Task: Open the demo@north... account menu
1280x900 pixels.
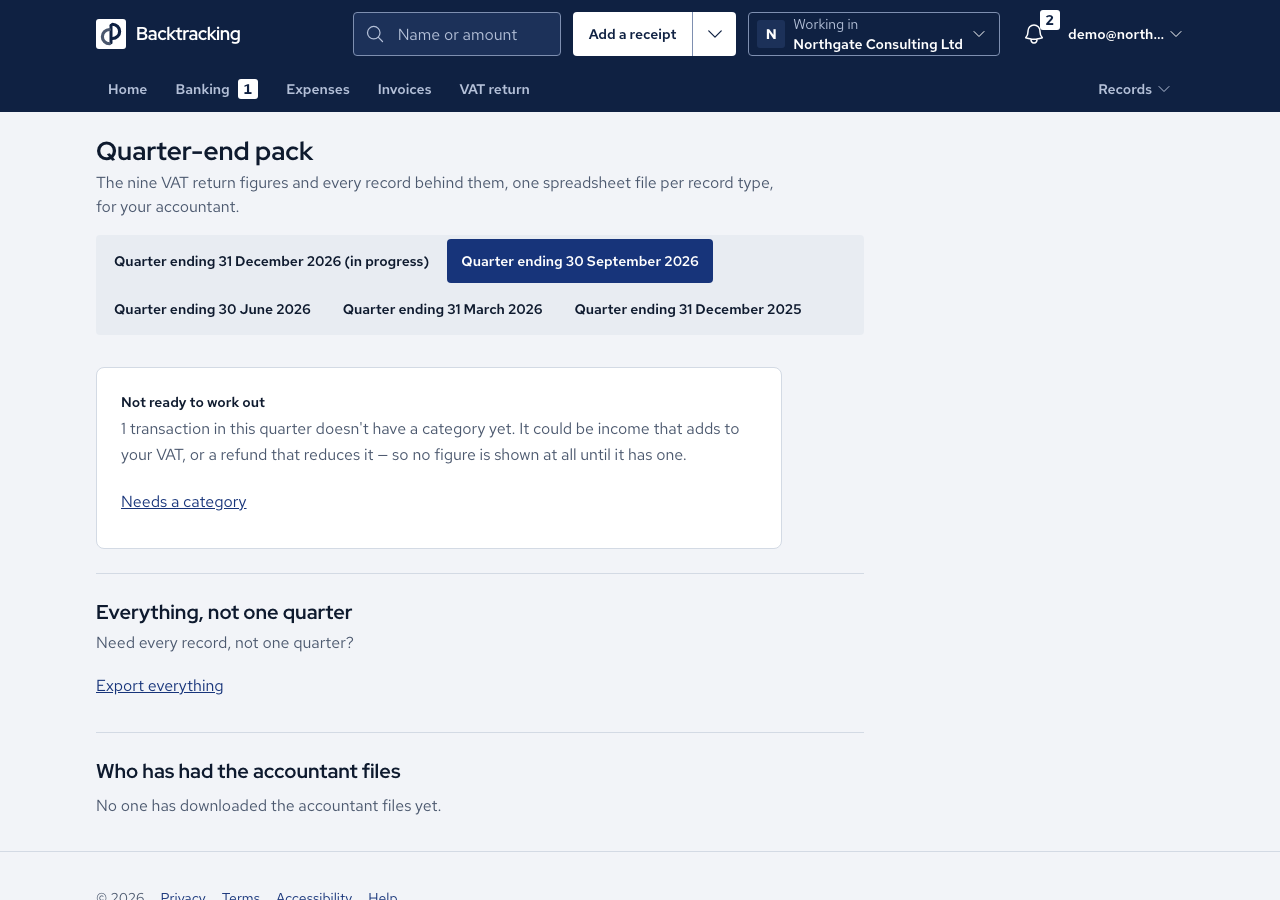Action: tap(1125, 34)
